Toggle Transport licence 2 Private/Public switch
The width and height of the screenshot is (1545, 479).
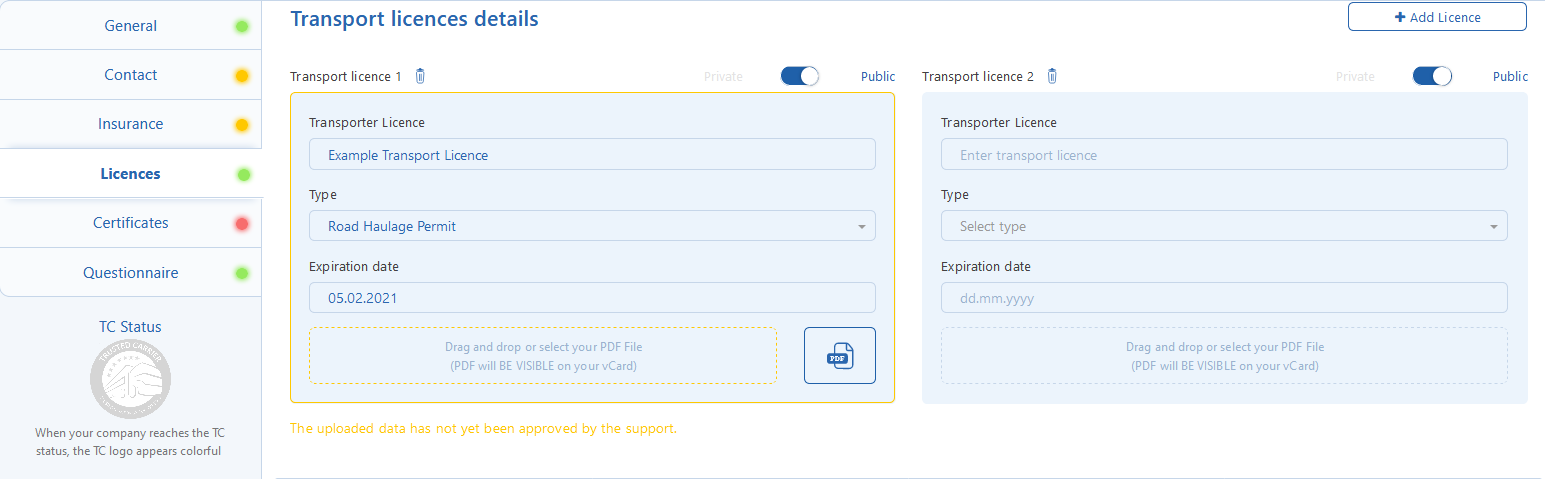pyautogui.click(x=1432, y=76)
